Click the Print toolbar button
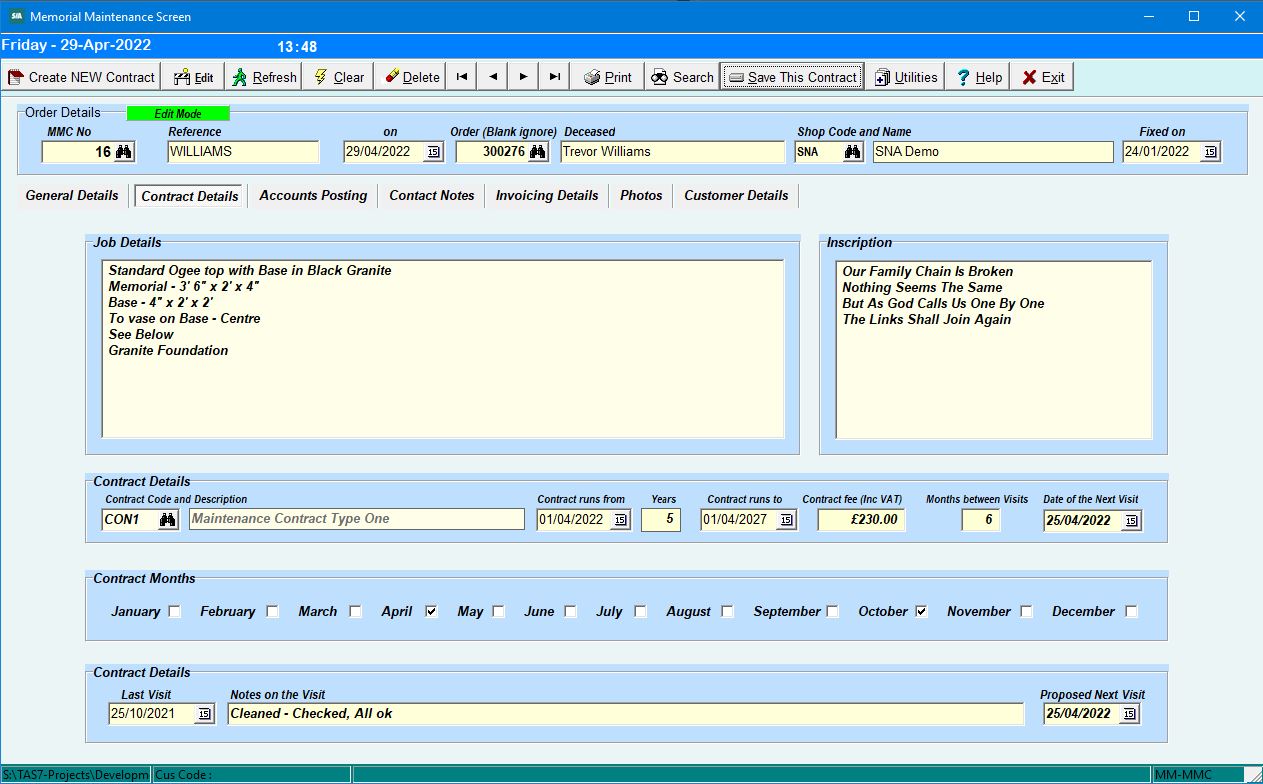Screen dimensions: 1263x784 (608, 77)
